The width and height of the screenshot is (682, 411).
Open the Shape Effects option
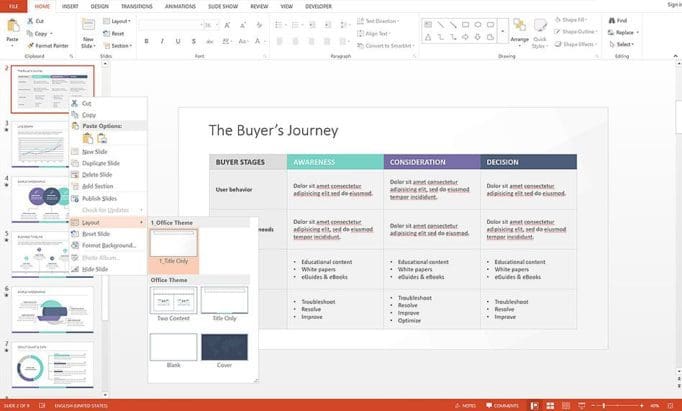click(575, 44)
